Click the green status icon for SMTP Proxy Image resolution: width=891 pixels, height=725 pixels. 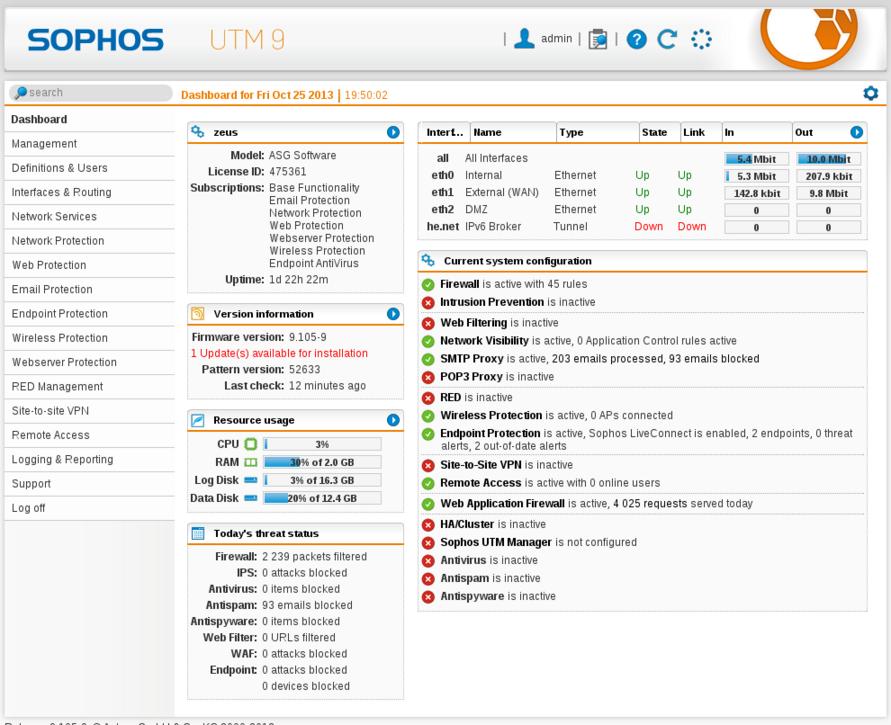428,360
